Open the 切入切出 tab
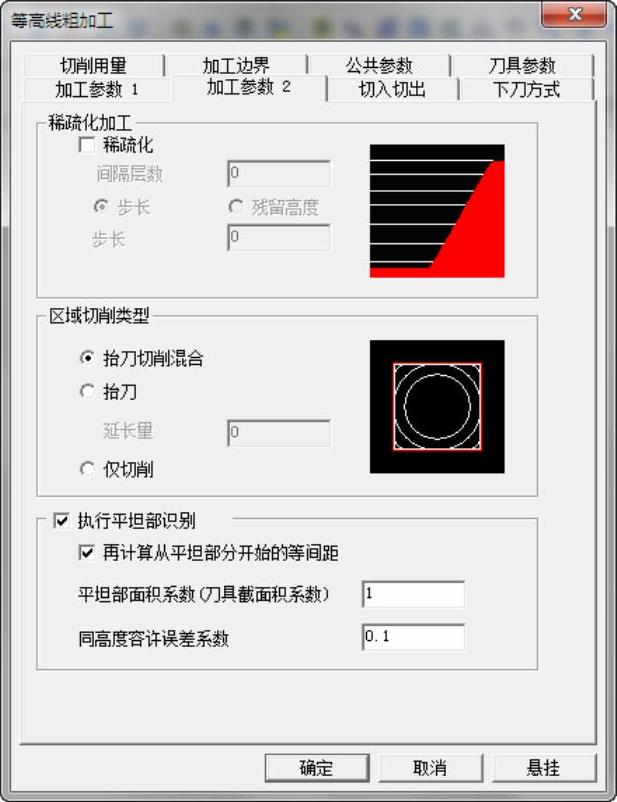 (392, 90)
